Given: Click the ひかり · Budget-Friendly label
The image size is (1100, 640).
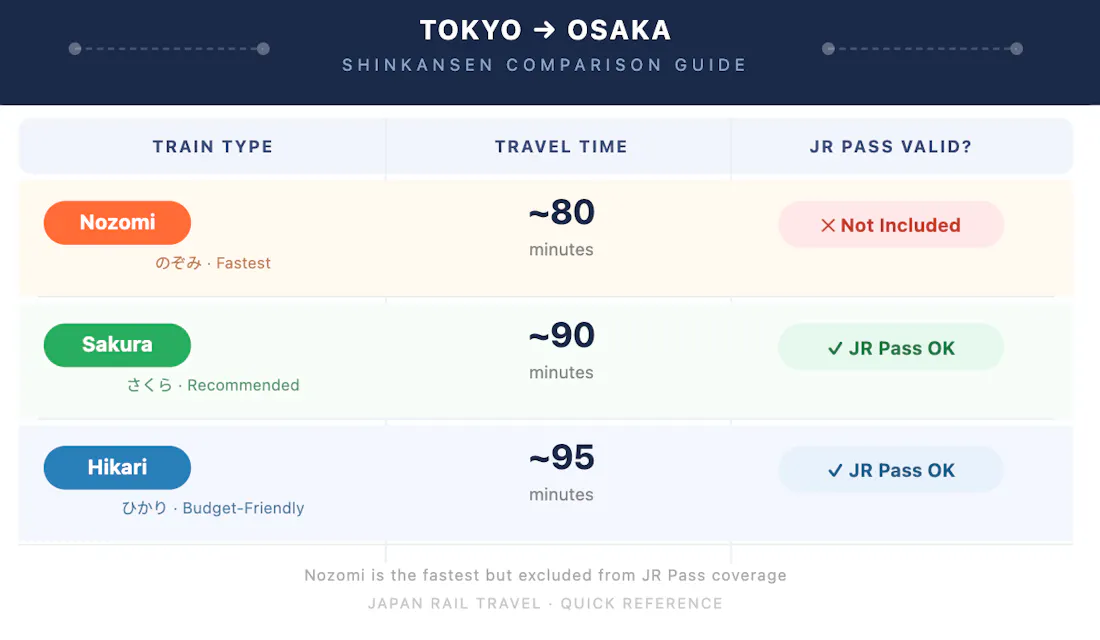Looking at the screenshot, I should (x=213, y=508).
